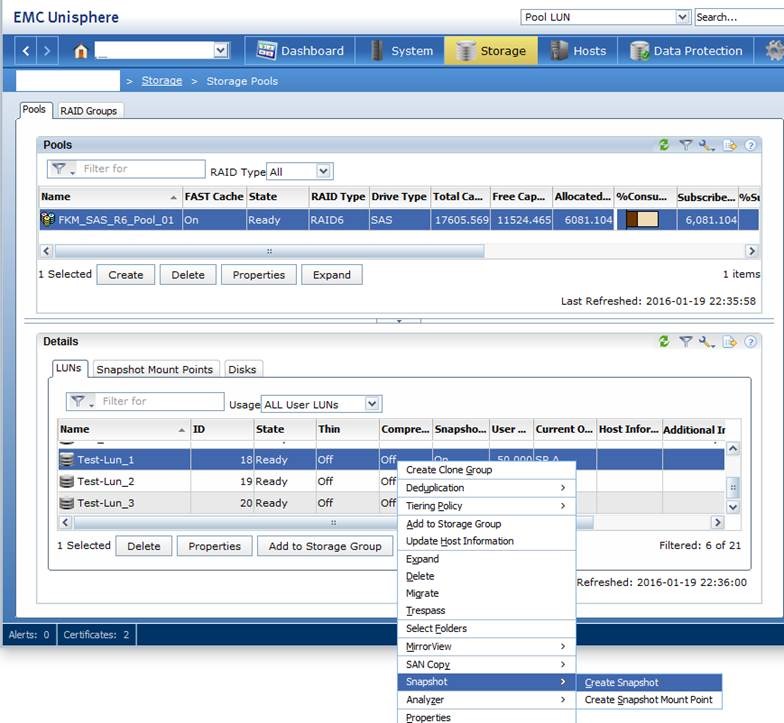Click the filter icon in the Details header
Viewport: 784px width, 723px height.
coord(686,342)
